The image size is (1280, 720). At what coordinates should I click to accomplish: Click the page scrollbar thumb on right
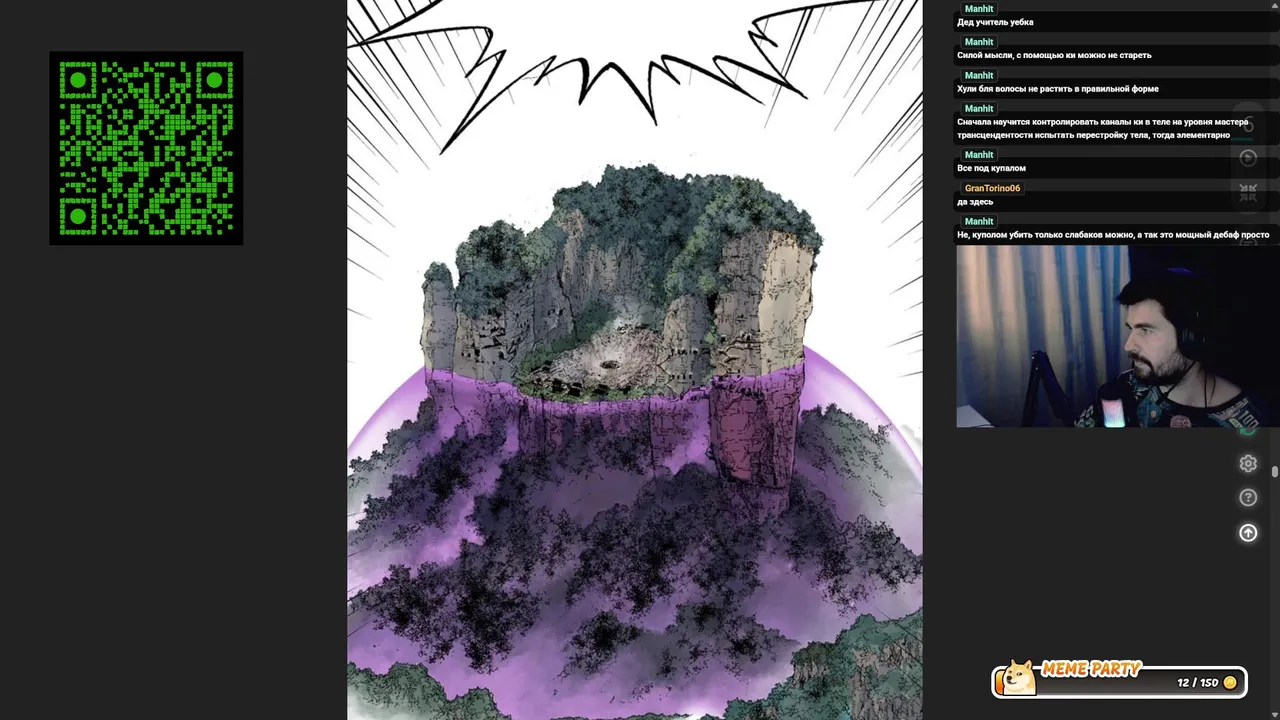(1274, 473)
